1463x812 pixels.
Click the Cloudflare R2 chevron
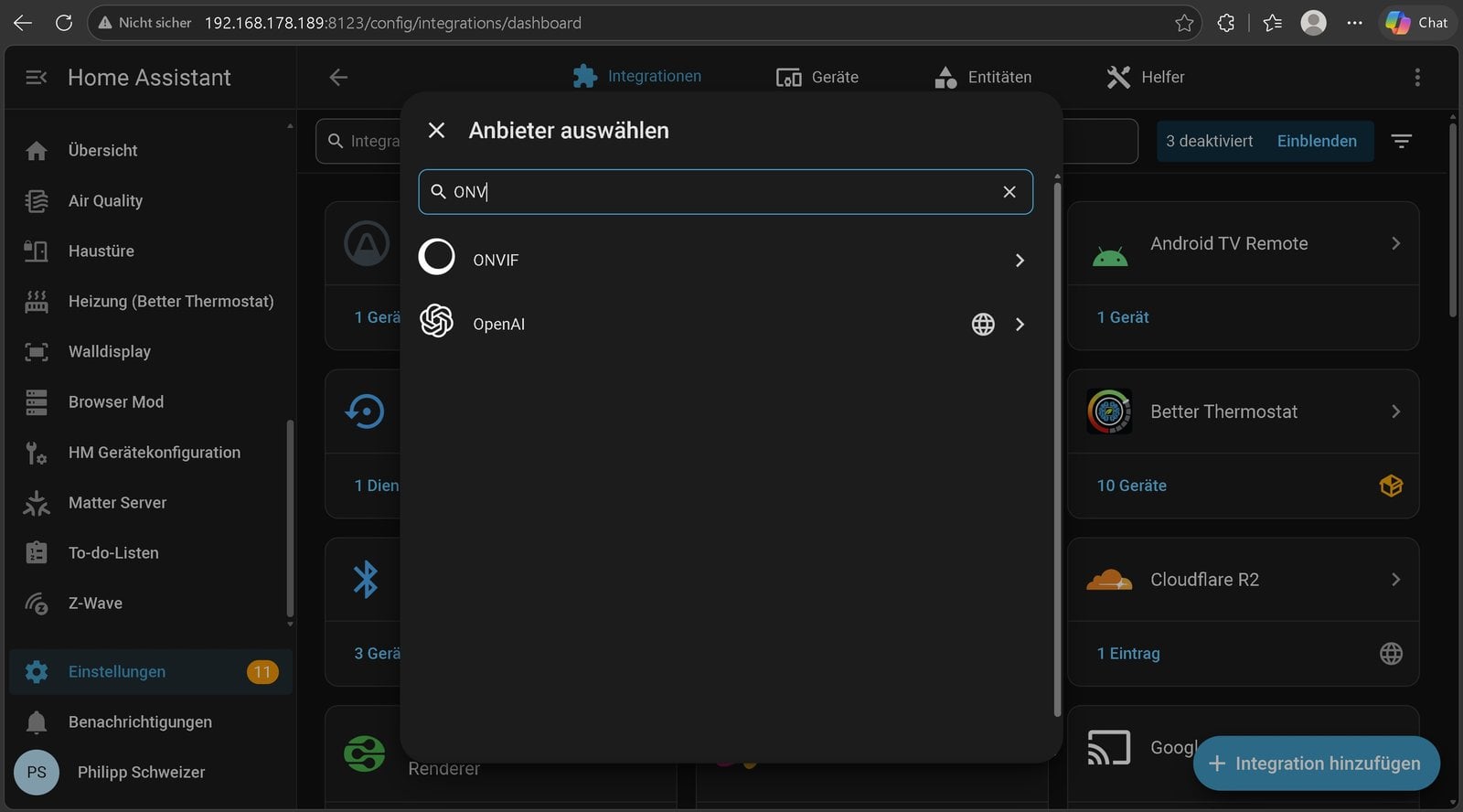[1395, 580]
